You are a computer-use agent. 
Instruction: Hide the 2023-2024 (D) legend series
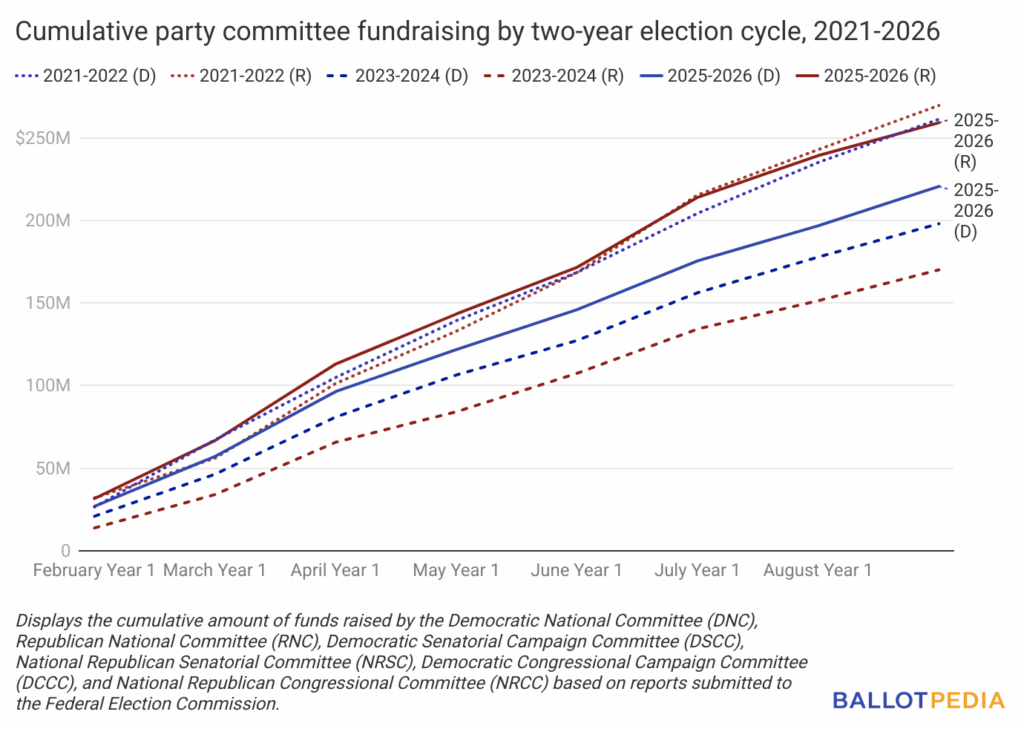(410, 76)
